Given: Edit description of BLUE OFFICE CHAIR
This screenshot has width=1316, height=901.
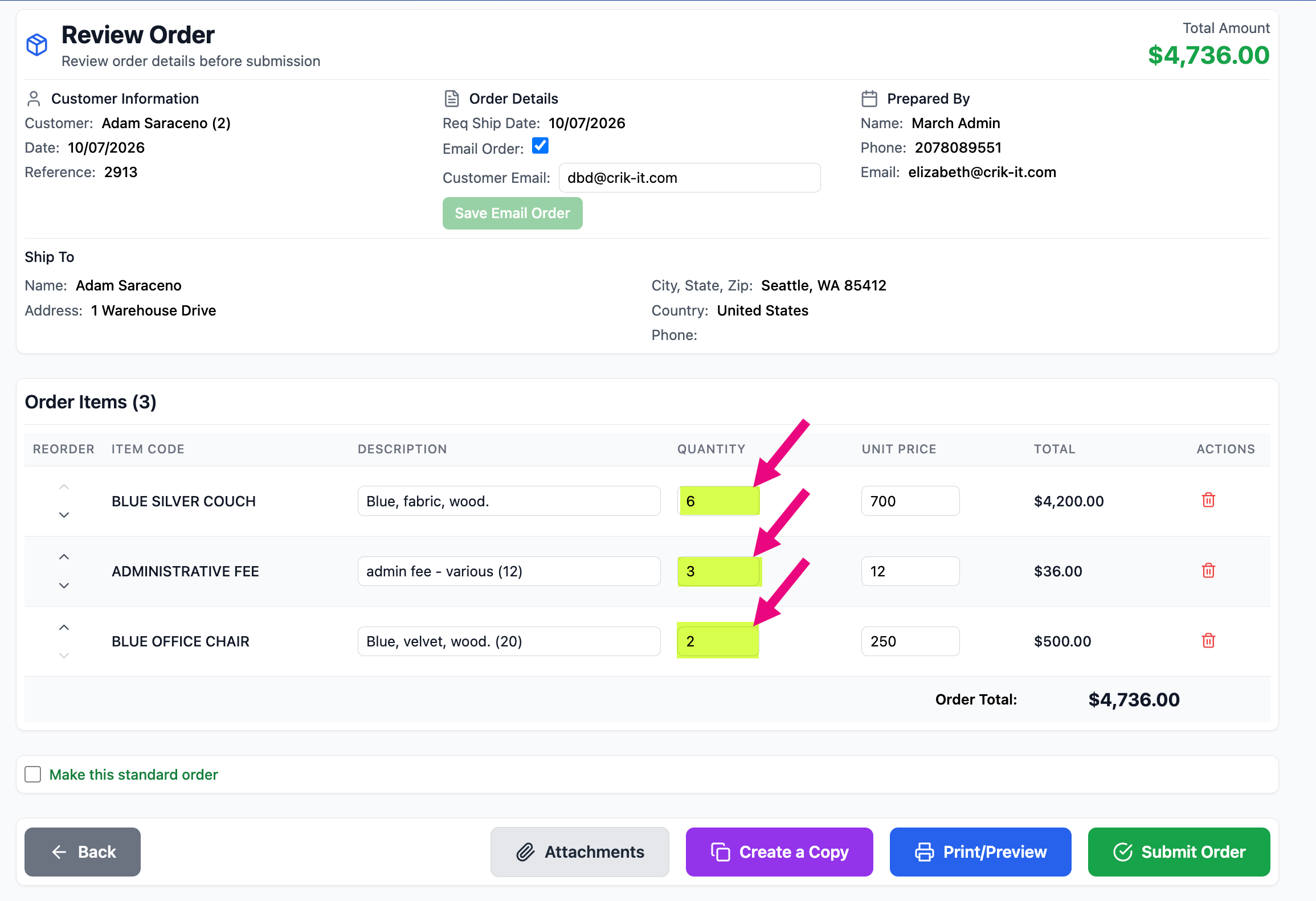Looking at the screenshot, I should [x=509, y=641].
